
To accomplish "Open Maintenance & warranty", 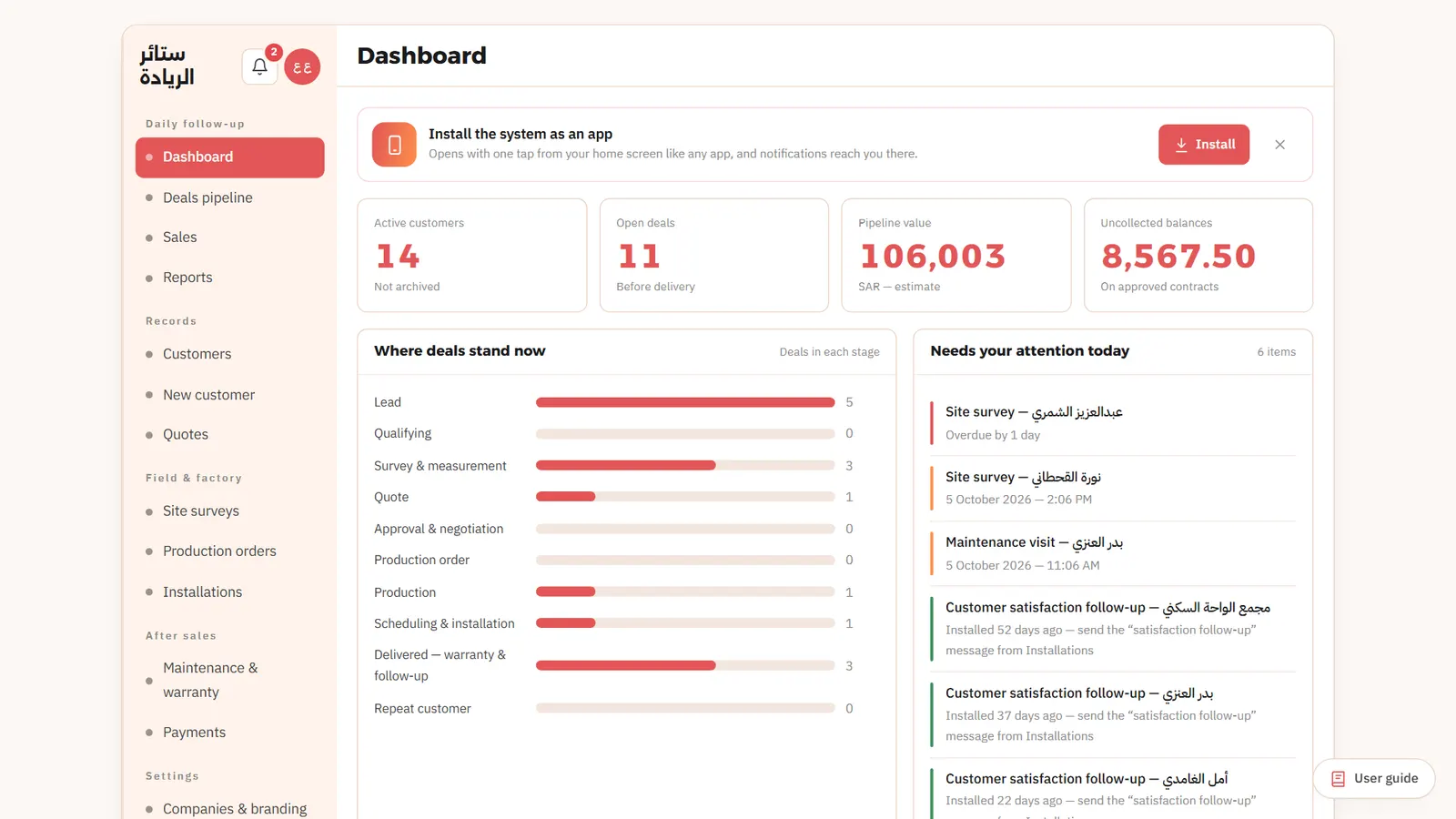I will click(x=230, y=680).
